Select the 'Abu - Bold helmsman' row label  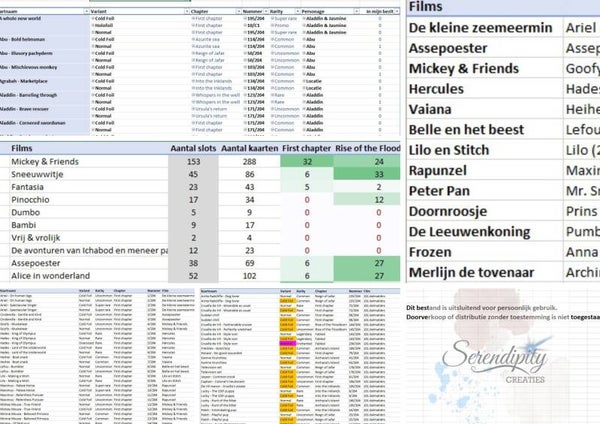(x=23, y=39)
